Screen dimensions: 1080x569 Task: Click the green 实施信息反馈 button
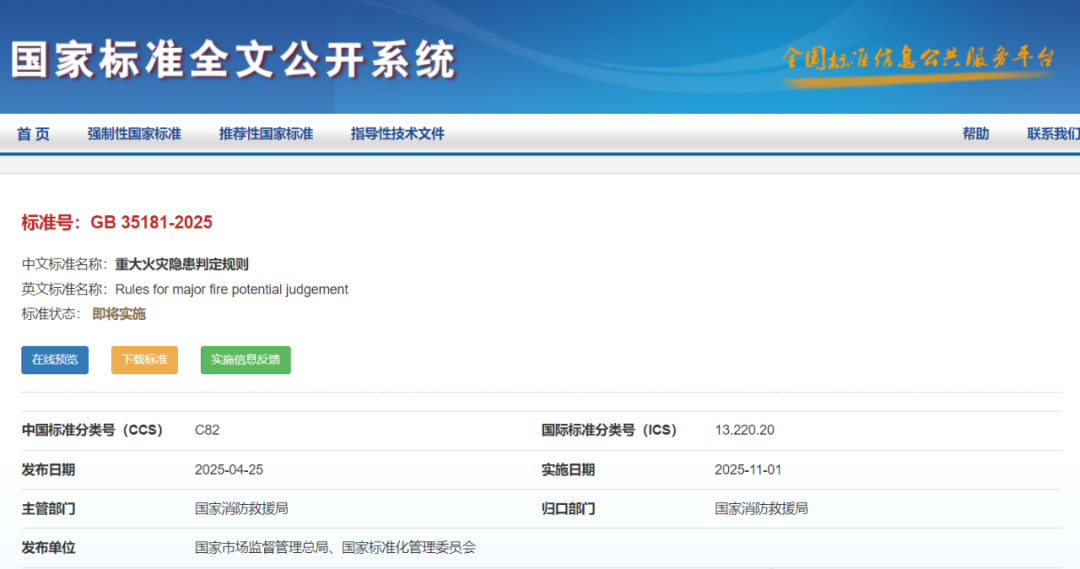pyautogui.click(x=245, y=360)
